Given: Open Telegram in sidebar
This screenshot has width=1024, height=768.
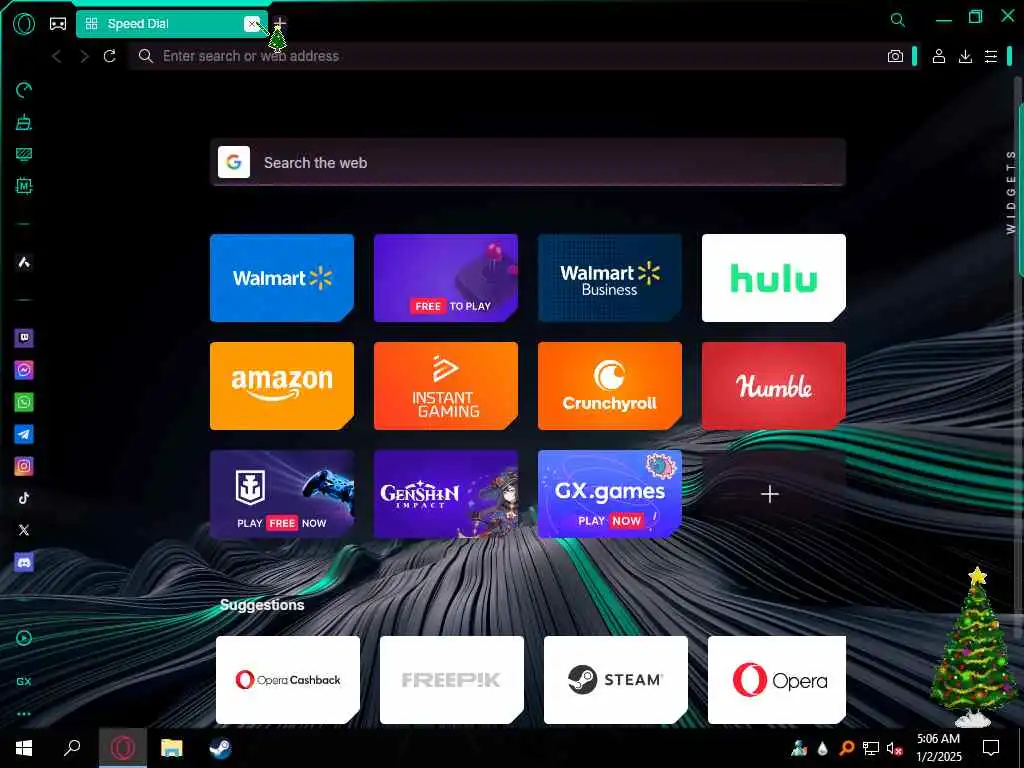Looking at the screenshot, I should [24, 434].
